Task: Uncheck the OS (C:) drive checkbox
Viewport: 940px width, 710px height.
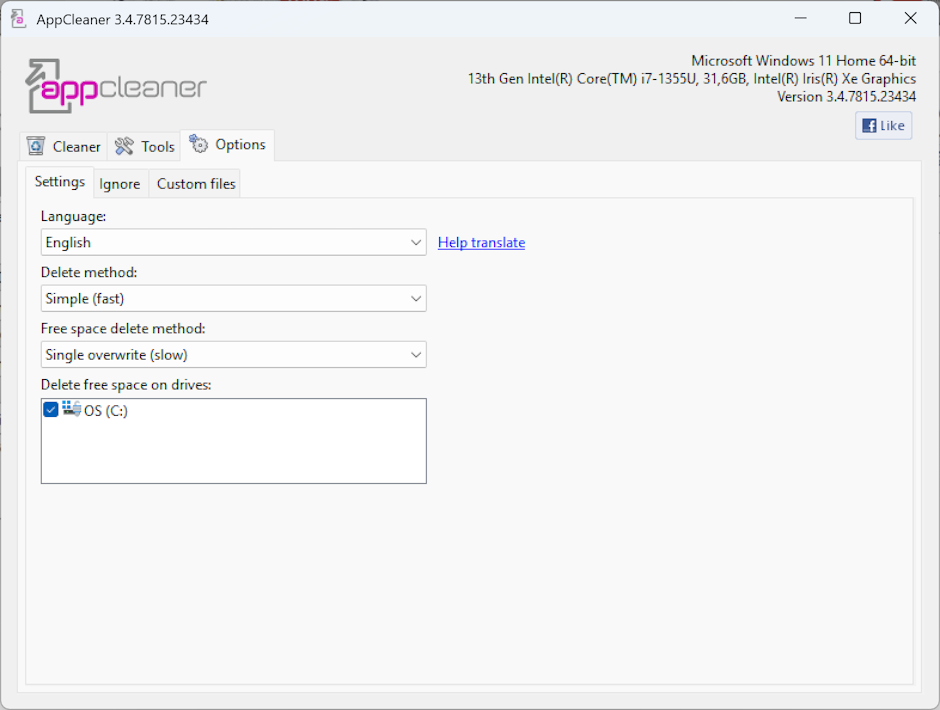Action: click(x=51, y=410)
